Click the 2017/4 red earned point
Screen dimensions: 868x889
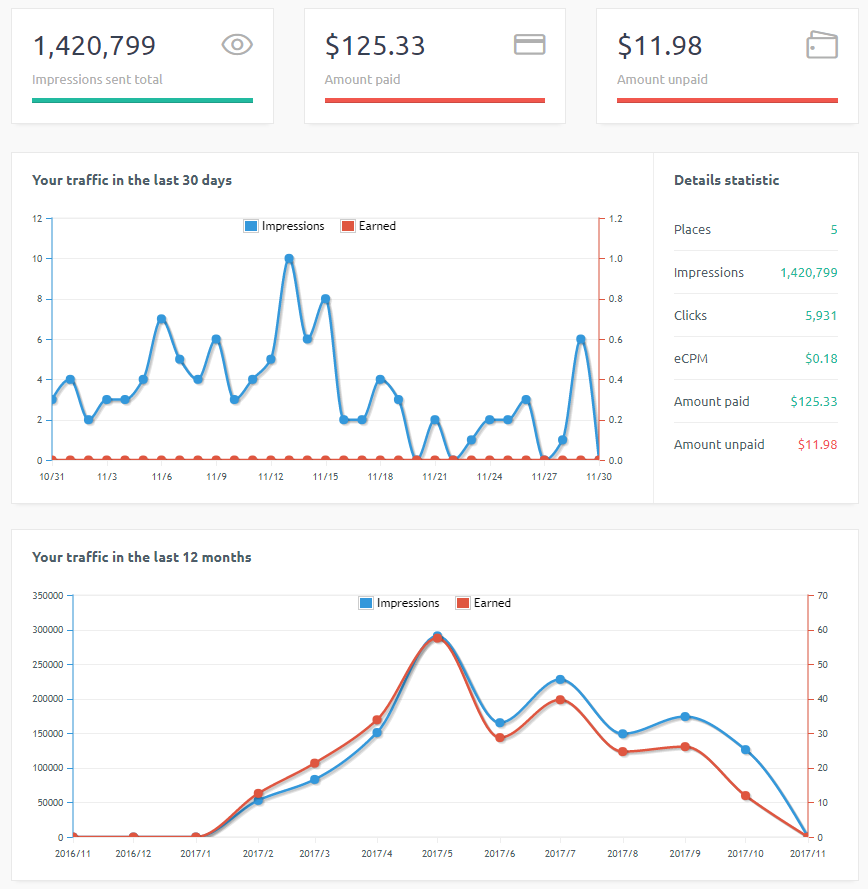tap(377, 720)
